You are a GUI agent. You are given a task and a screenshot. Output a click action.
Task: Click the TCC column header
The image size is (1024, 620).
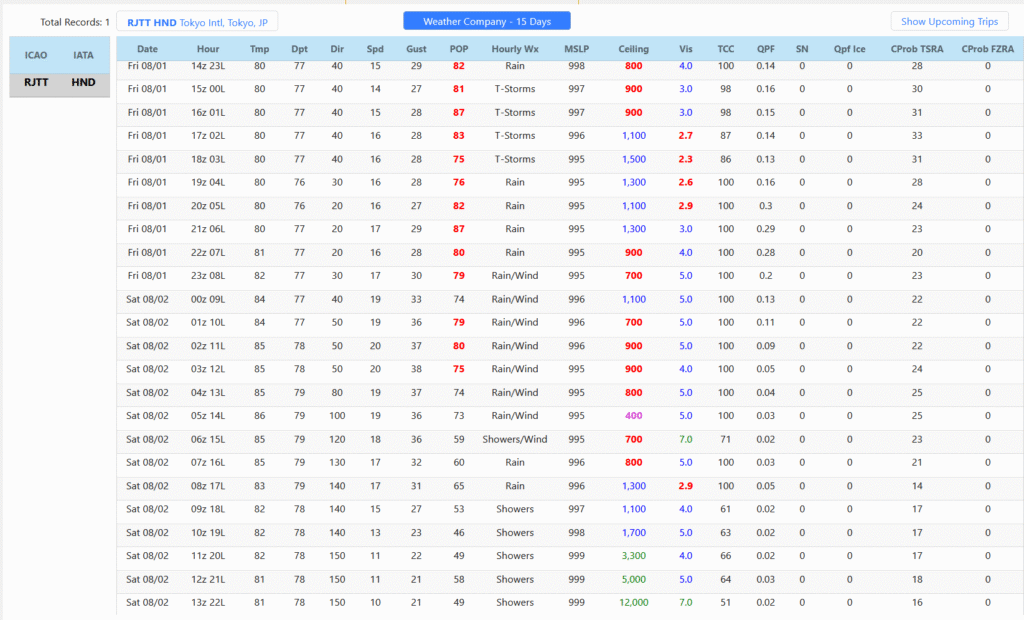click(x=726, y=49)
